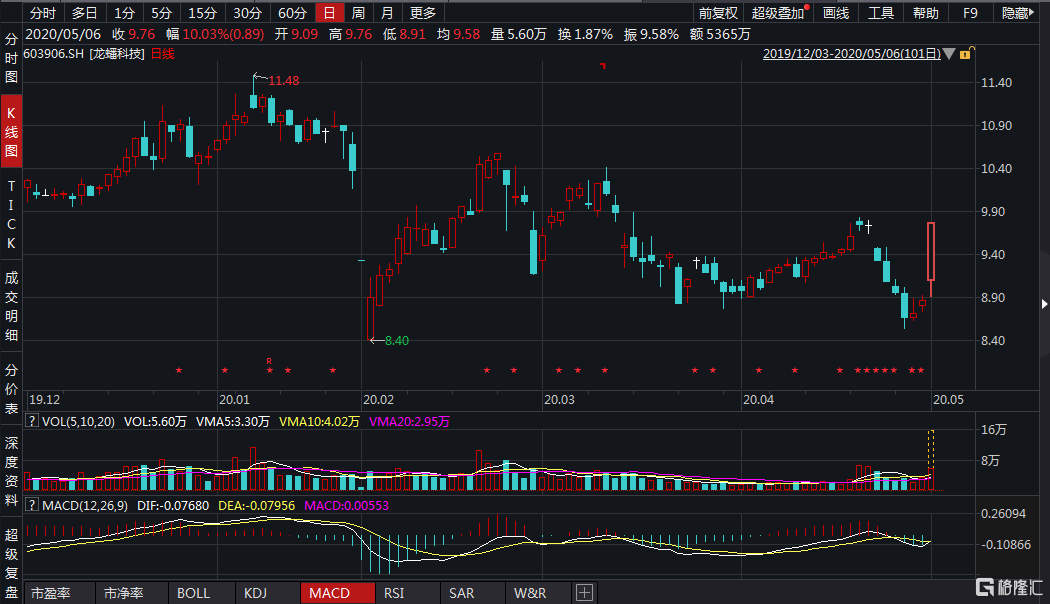Switch indicator to SAR
The height and width of the screenshot is (604, 1050).
[461, 593]
